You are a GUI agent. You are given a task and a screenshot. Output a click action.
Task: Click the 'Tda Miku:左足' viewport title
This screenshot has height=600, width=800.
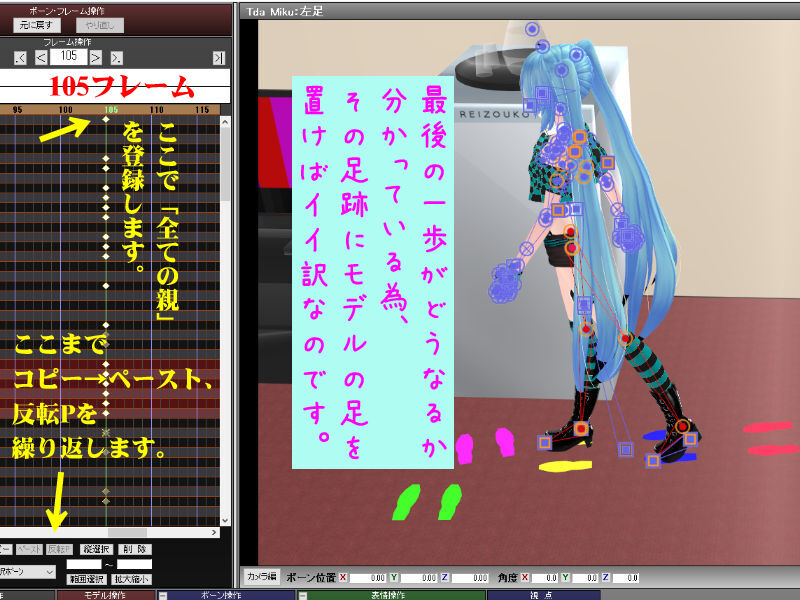click(284, 11)
